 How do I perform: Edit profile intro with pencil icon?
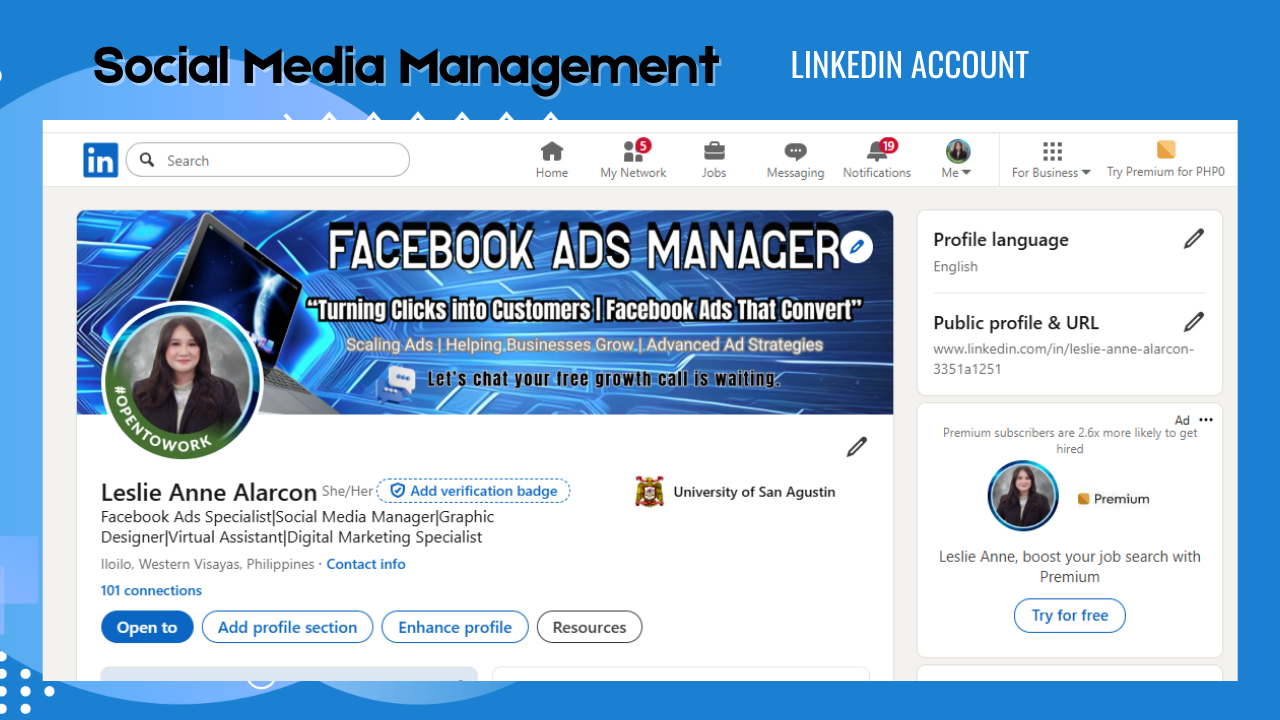point(857,447)
